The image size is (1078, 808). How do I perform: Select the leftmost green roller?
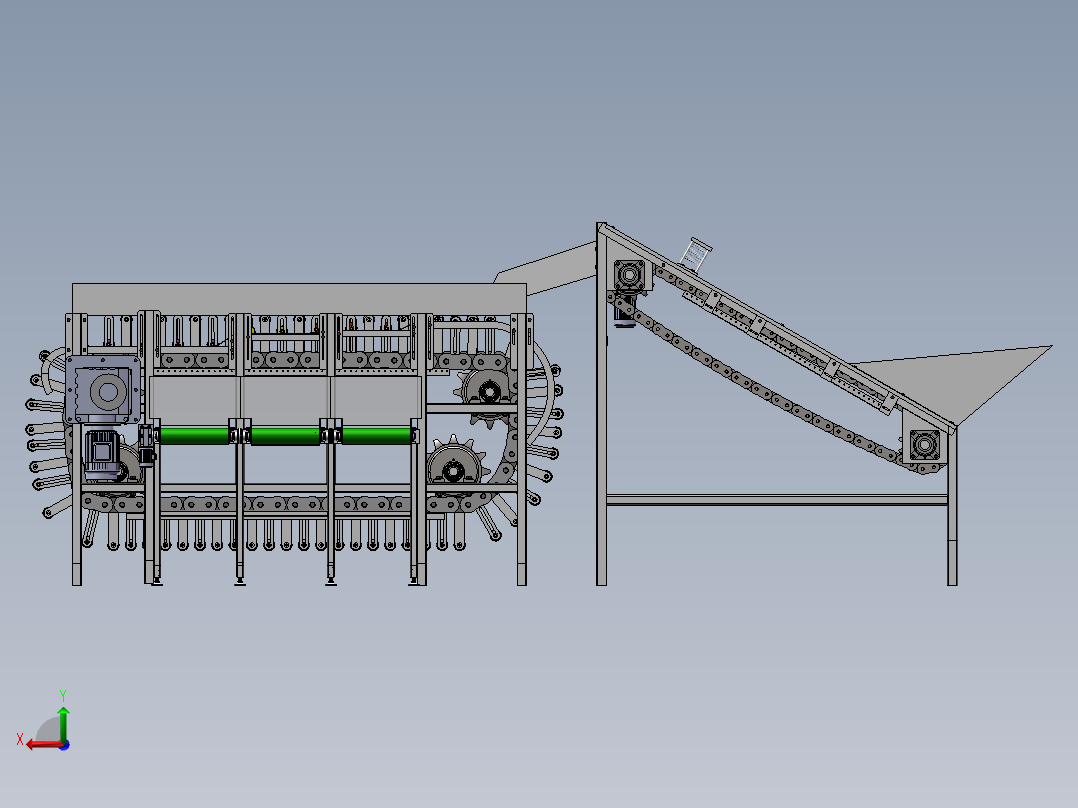[194, 435]
